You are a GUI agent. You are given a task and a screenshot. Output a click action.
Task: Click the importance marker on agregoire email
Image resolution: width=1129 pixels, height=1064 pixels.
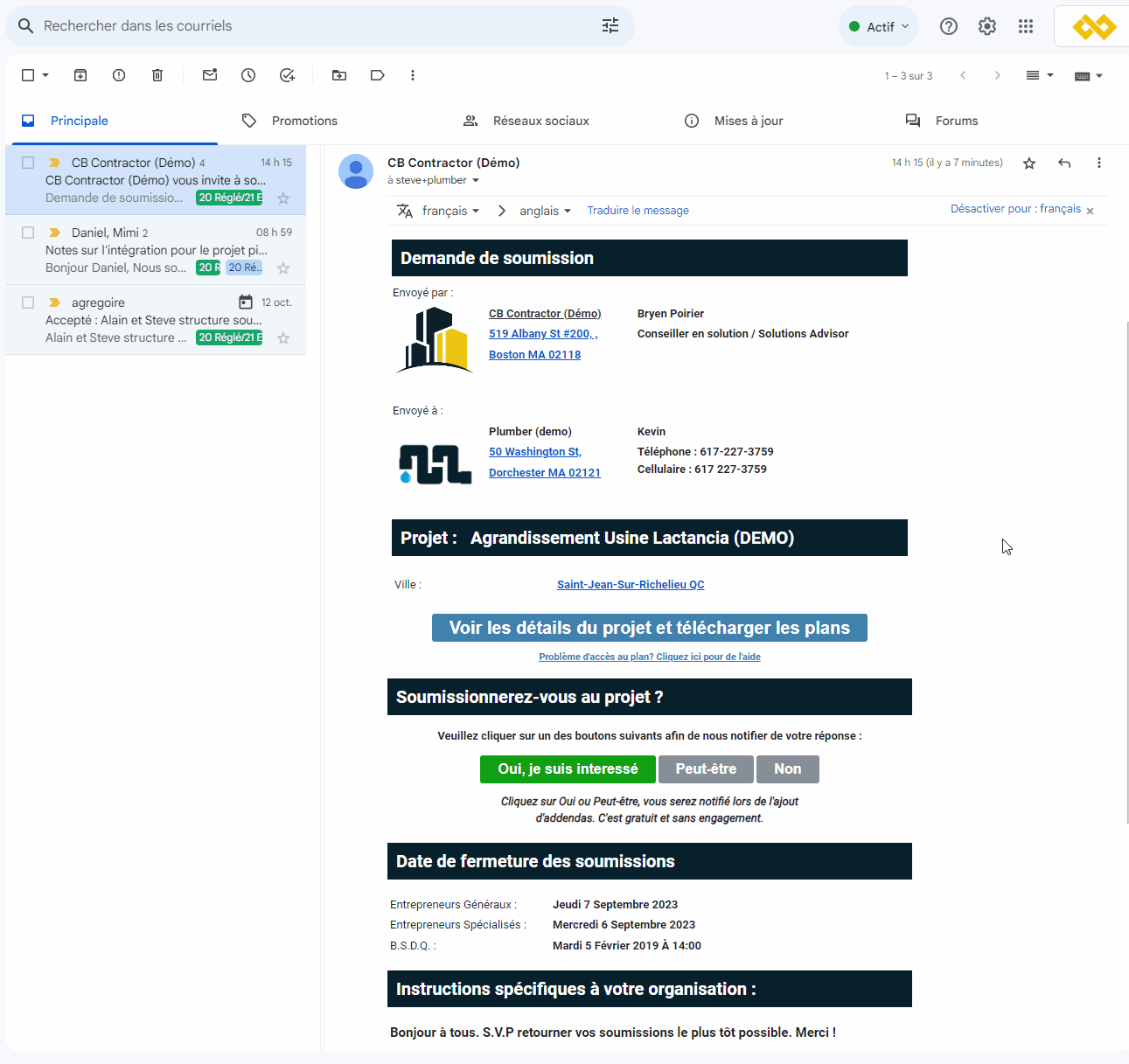coord(54,303)
